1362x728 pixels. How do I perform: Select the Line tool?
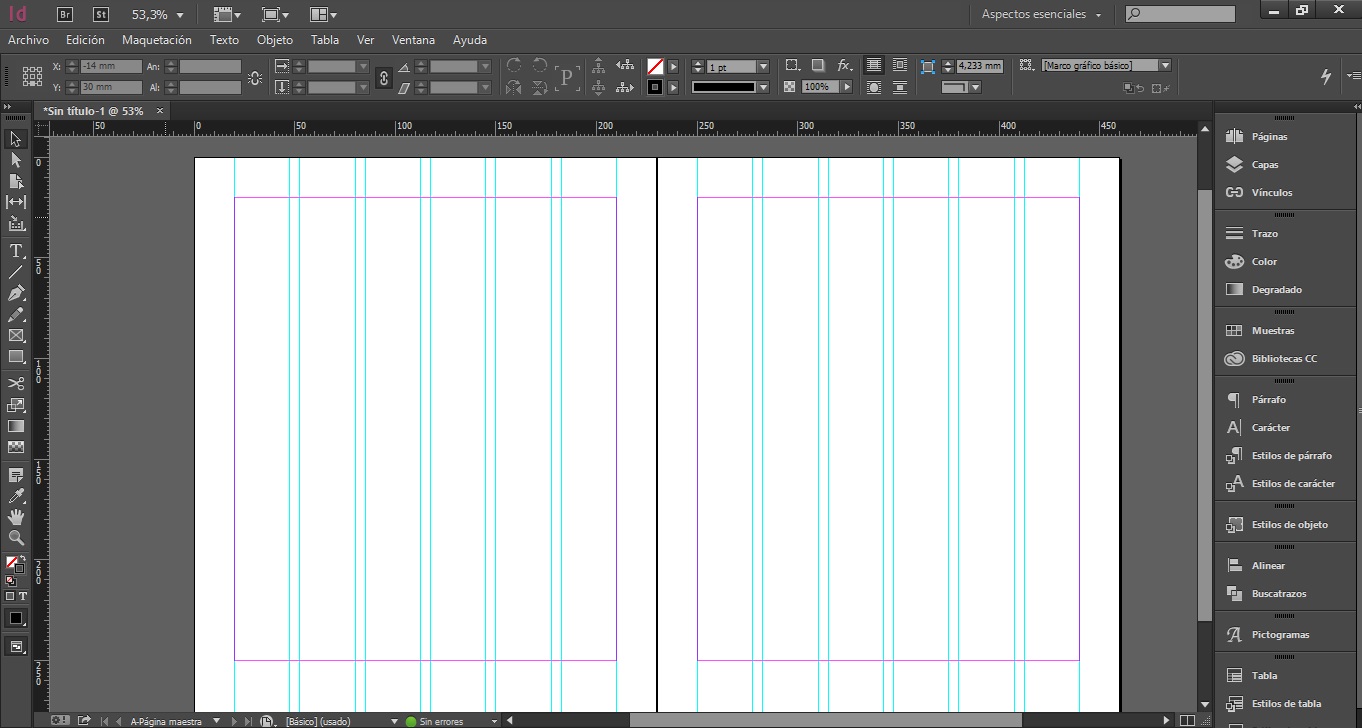click(x=16, y=272)
